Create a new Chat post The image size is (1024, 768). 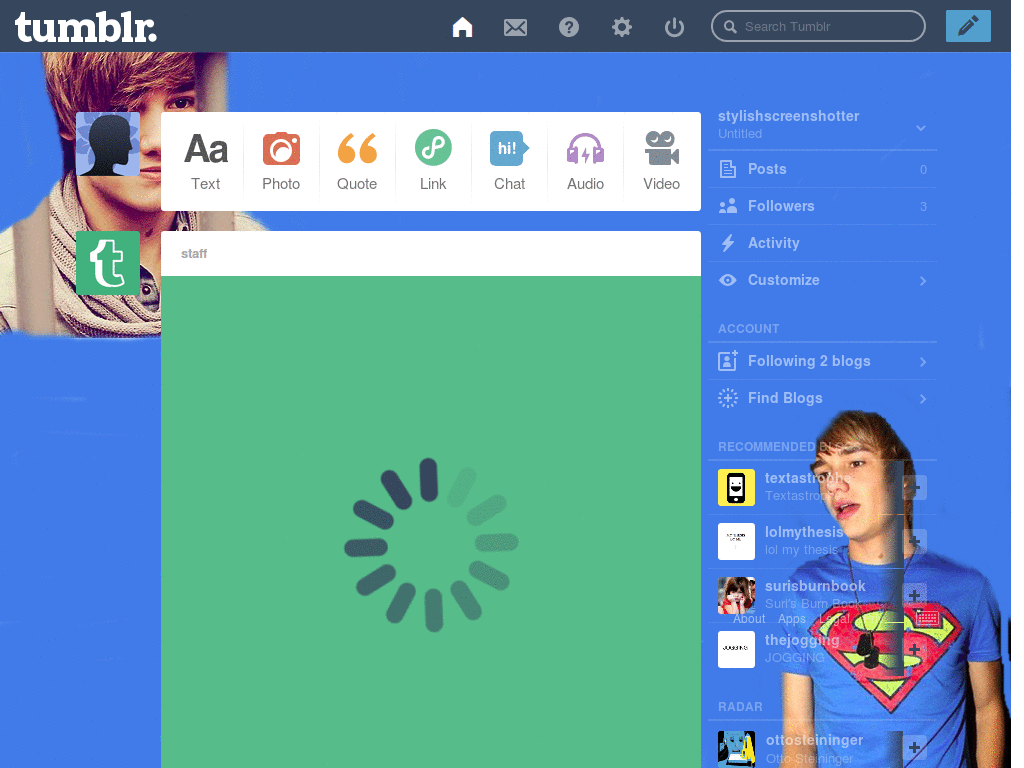[x=509, y=161]
